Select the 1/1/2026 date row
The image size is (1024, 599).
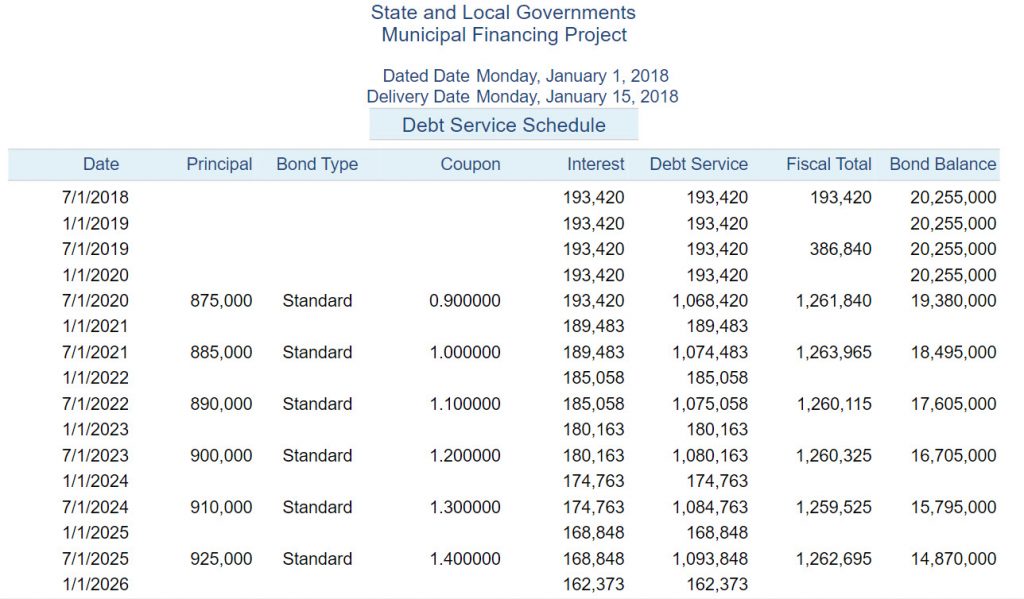pos(95,585)
